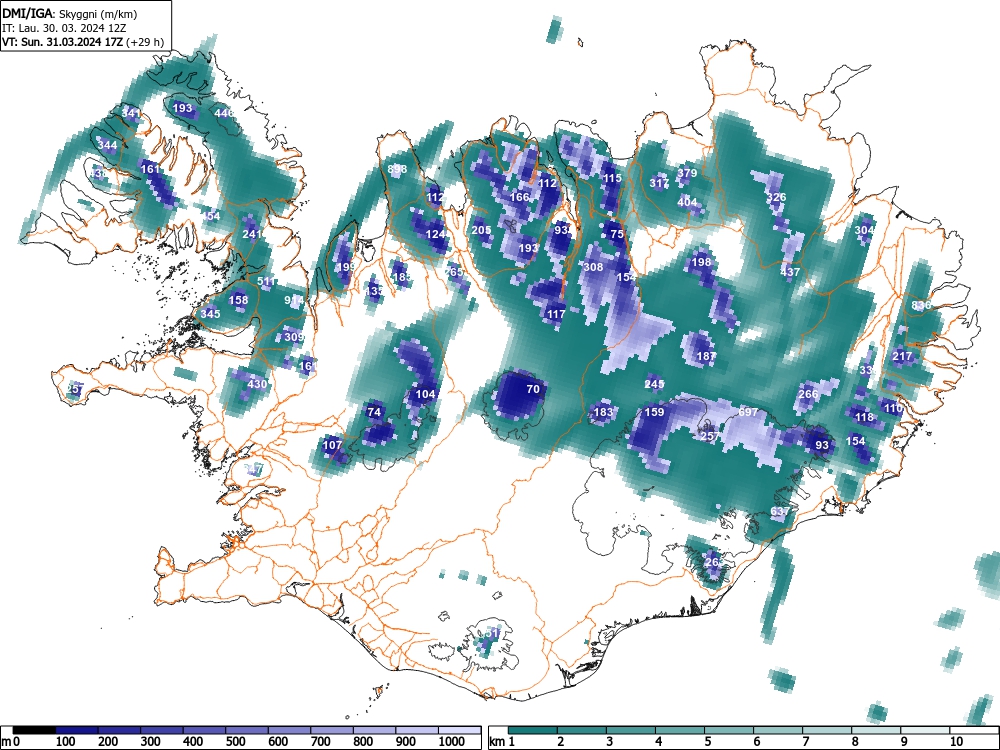Screen dimensions: 1000x750
Task: Click the "1000" label on the metre legend
Action: 452,742
